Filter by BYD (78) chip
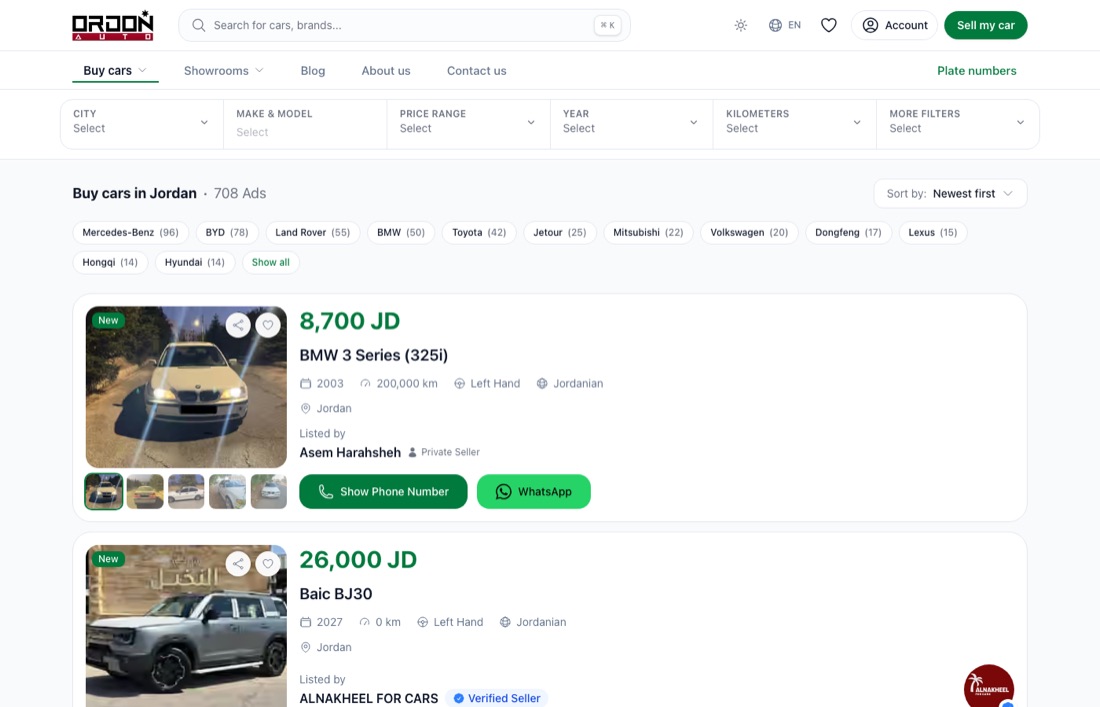 click(227, 232)
